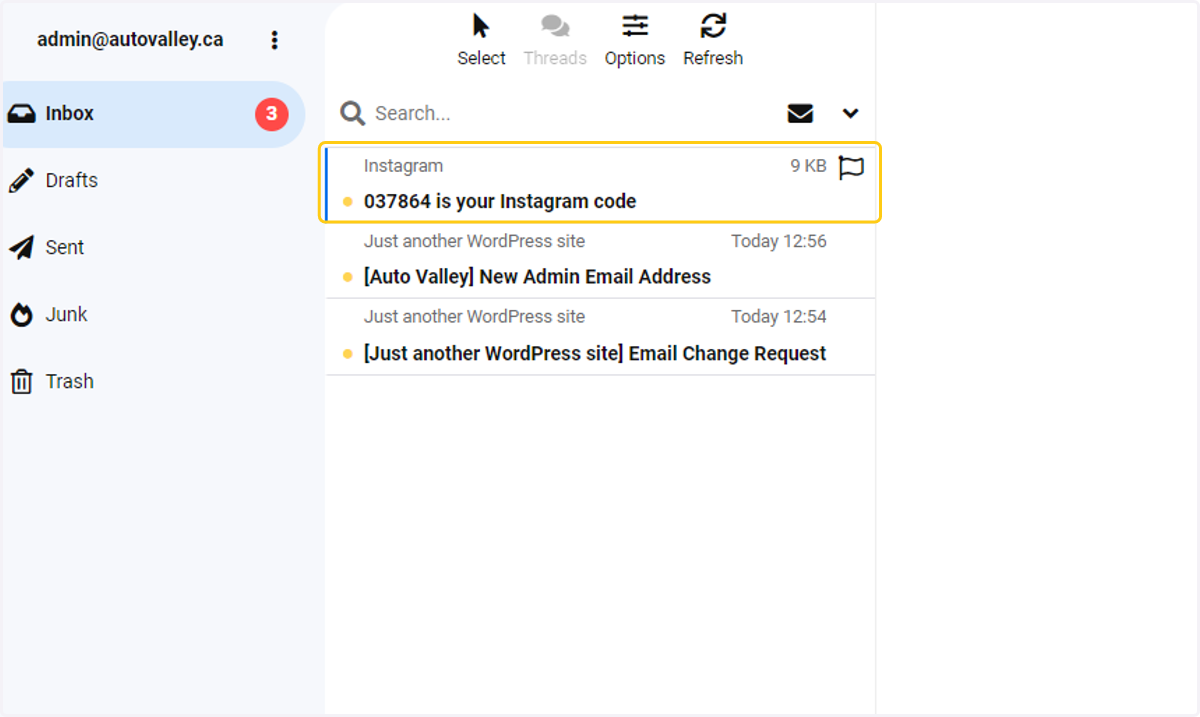Expand the filter dropdown chevron
Image resolution: width=1200 pixels, height=717 pixels.
click(x=850, y=113)
